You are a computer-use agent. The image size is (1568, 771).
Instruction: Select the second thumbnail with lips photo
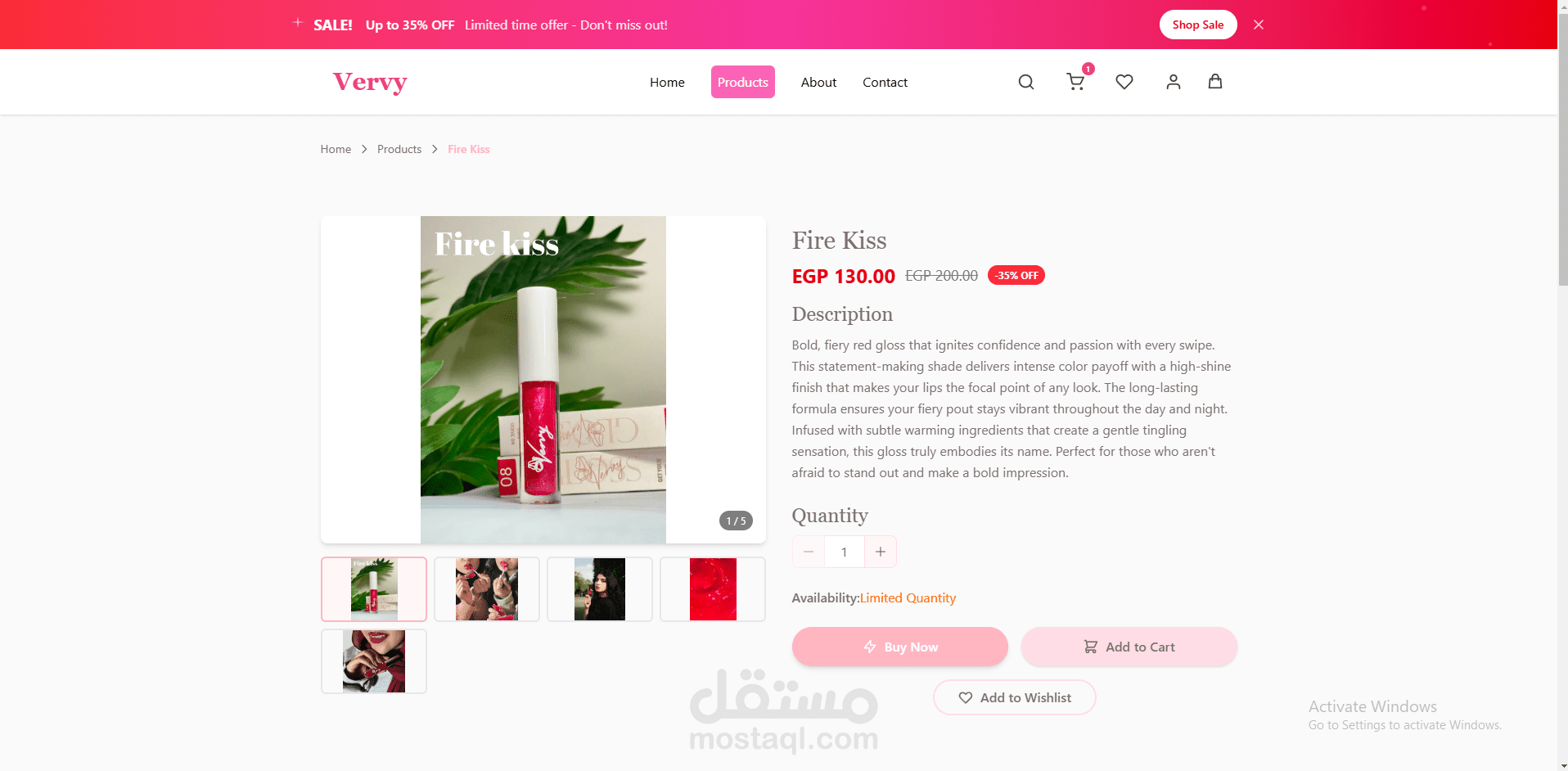point(487,589)
